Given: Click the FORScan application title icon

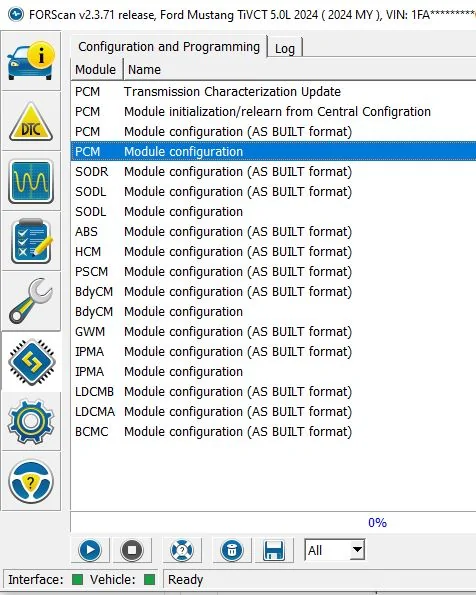Looking at the screenshot, I should (16, 15).
